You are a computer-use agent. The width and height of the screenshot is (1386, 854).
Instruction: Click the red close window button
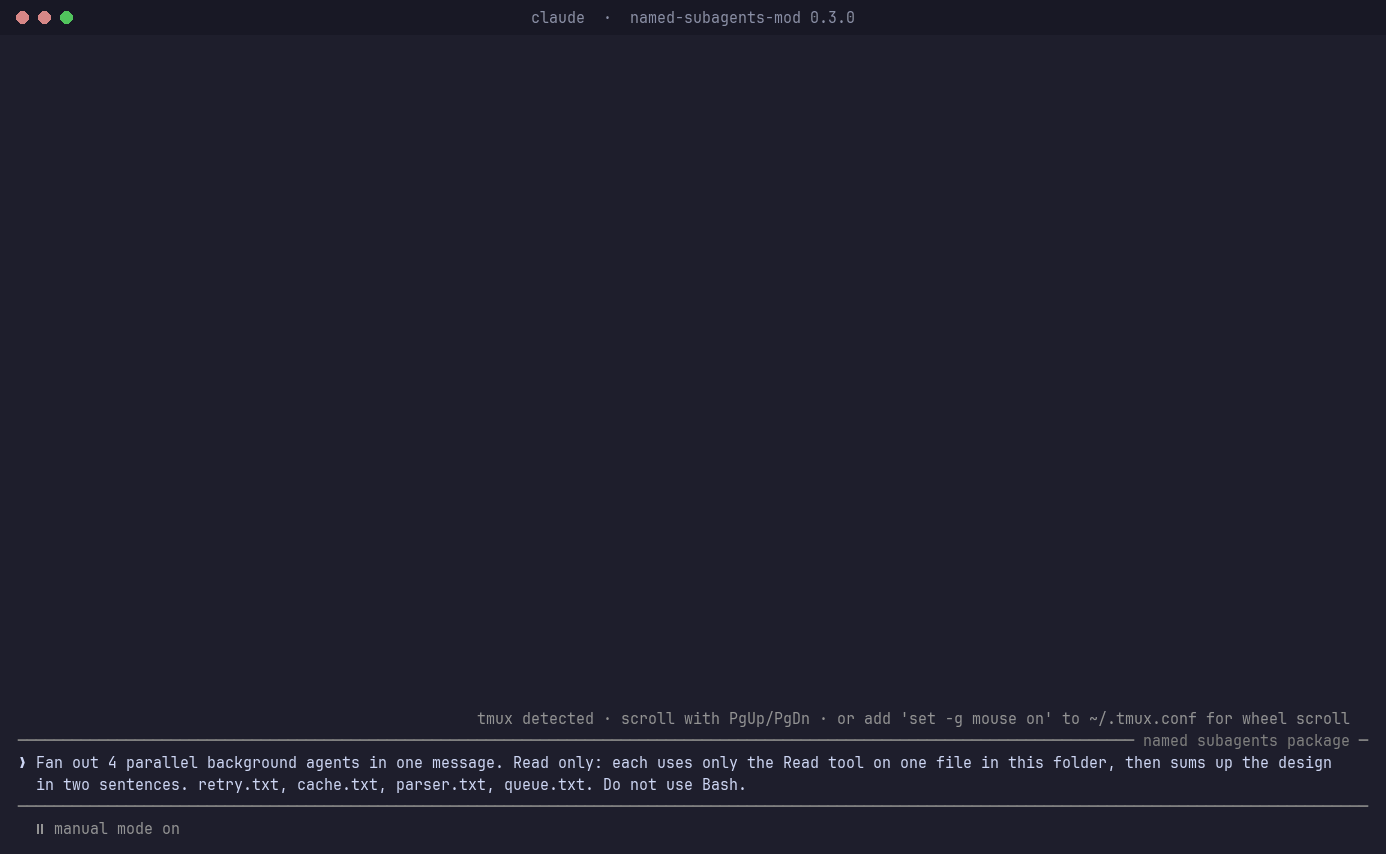tap(22, 18)
